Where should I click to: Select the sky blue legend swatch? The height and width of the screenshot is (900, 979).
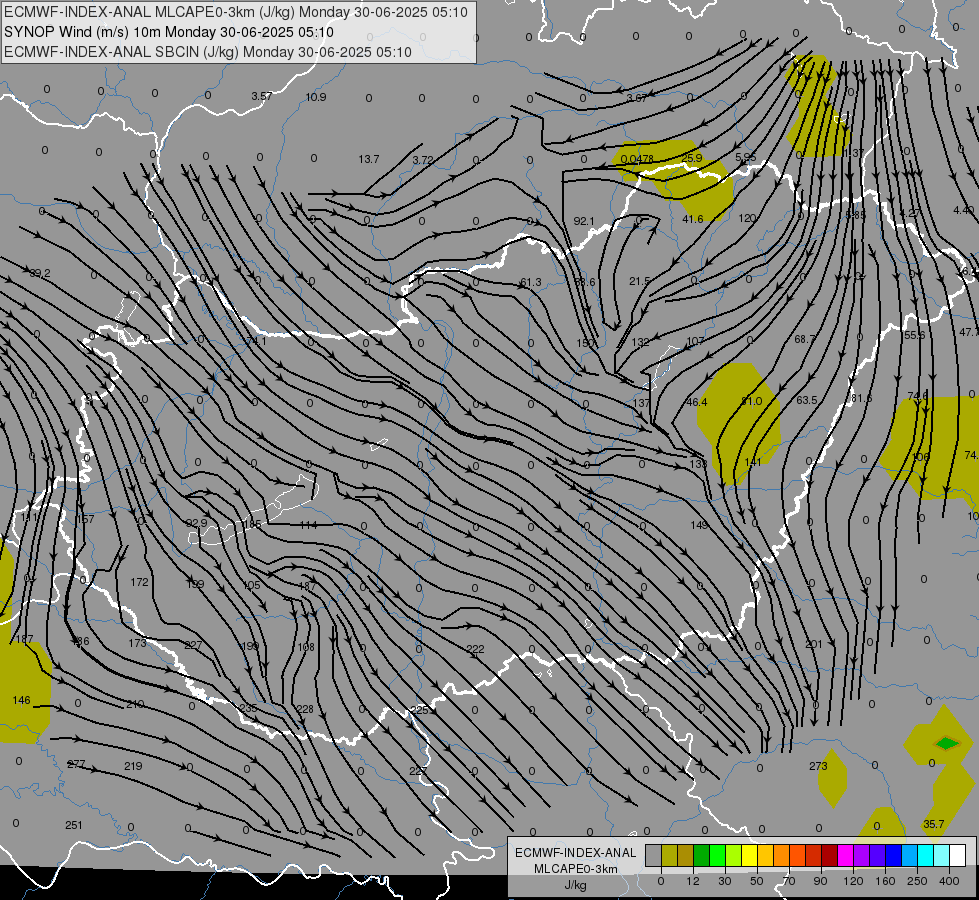(x=910, y=855)
